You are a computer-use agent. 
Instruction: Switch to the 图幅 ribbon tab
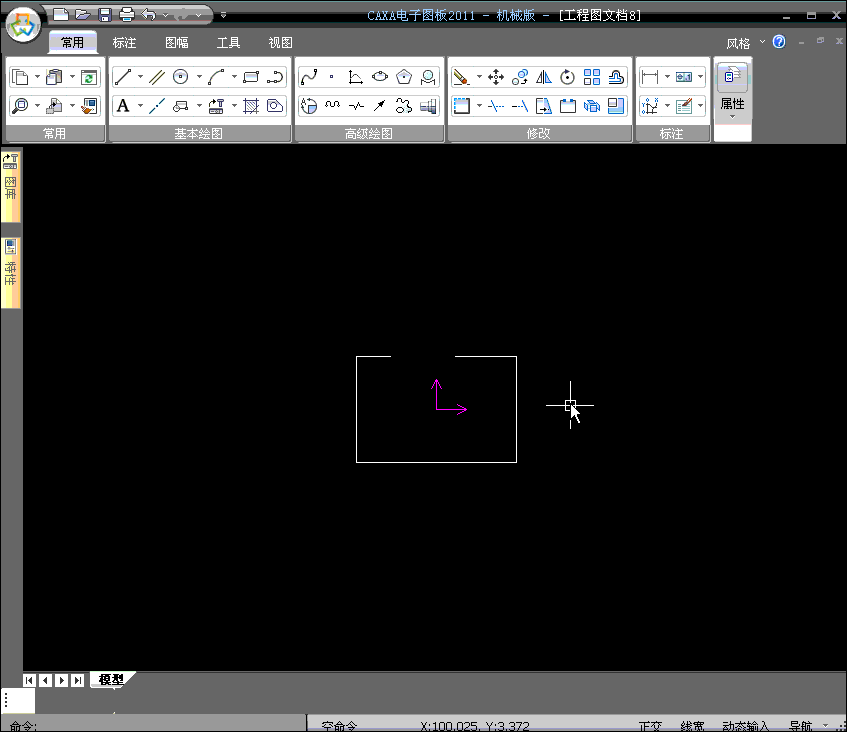click(x=177, y=43)
